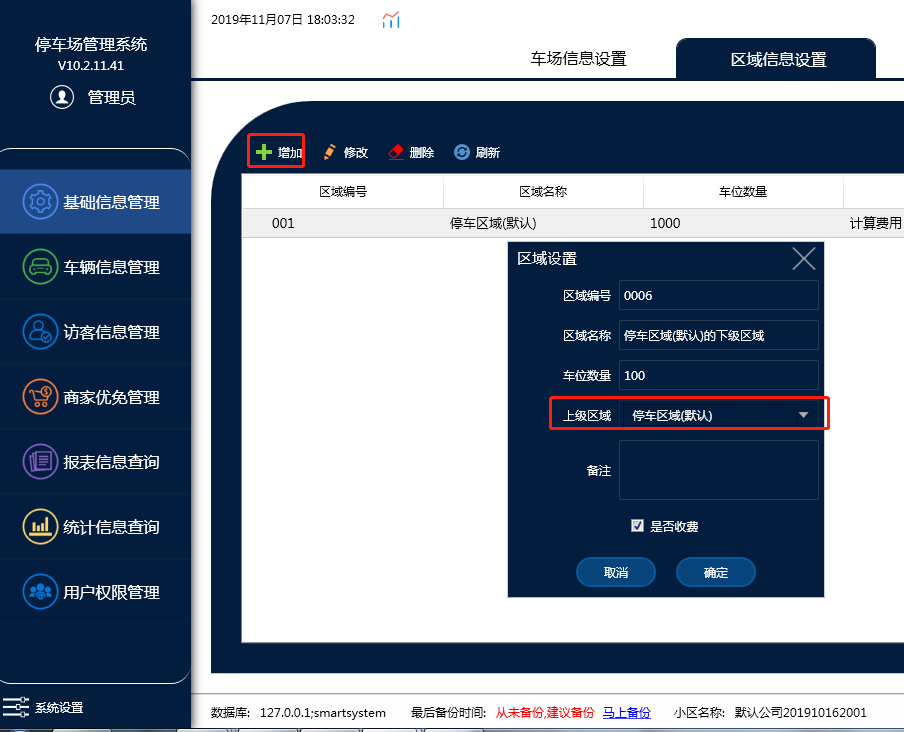Click the 127.0.0.1;smartsystem database text
Screen dimensions: 904x732
click(x=323, y=713)
